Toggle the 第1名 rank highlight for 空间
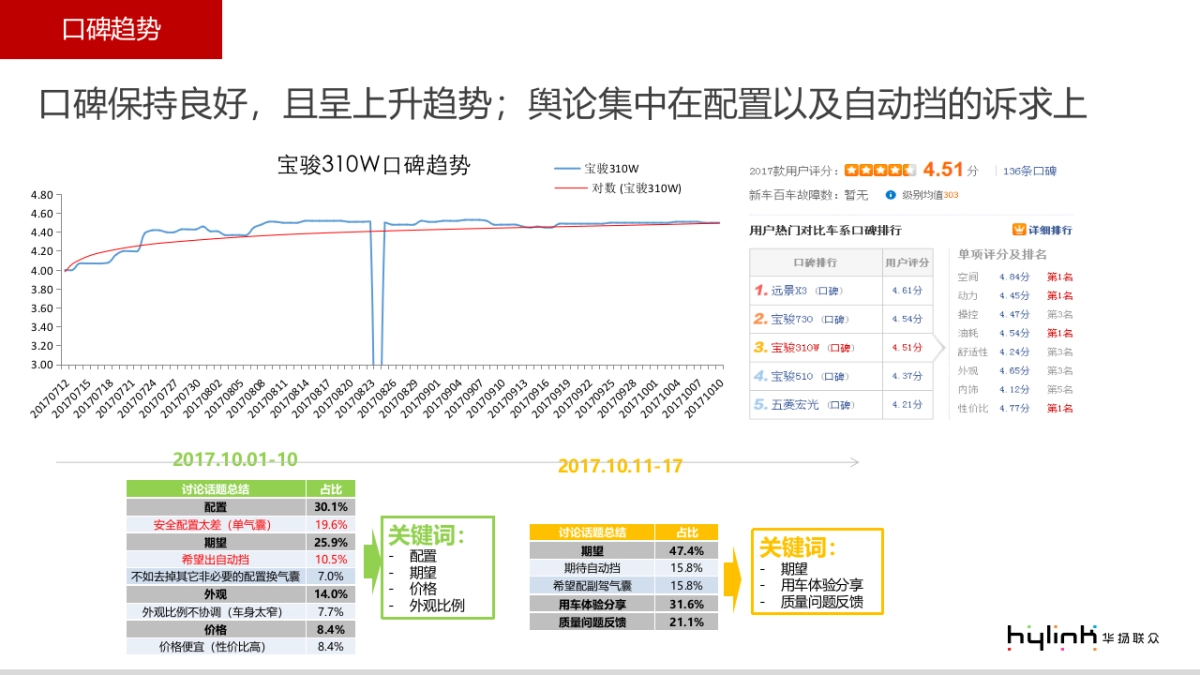Screen dimensions: 1200x675 point(1061,277)
